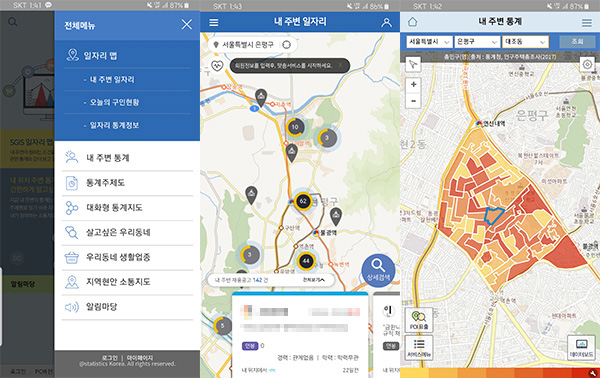This screenshot has height=378, width=600.
Task: Select the job cluster marker 10
Action: (x=295, y=127)
